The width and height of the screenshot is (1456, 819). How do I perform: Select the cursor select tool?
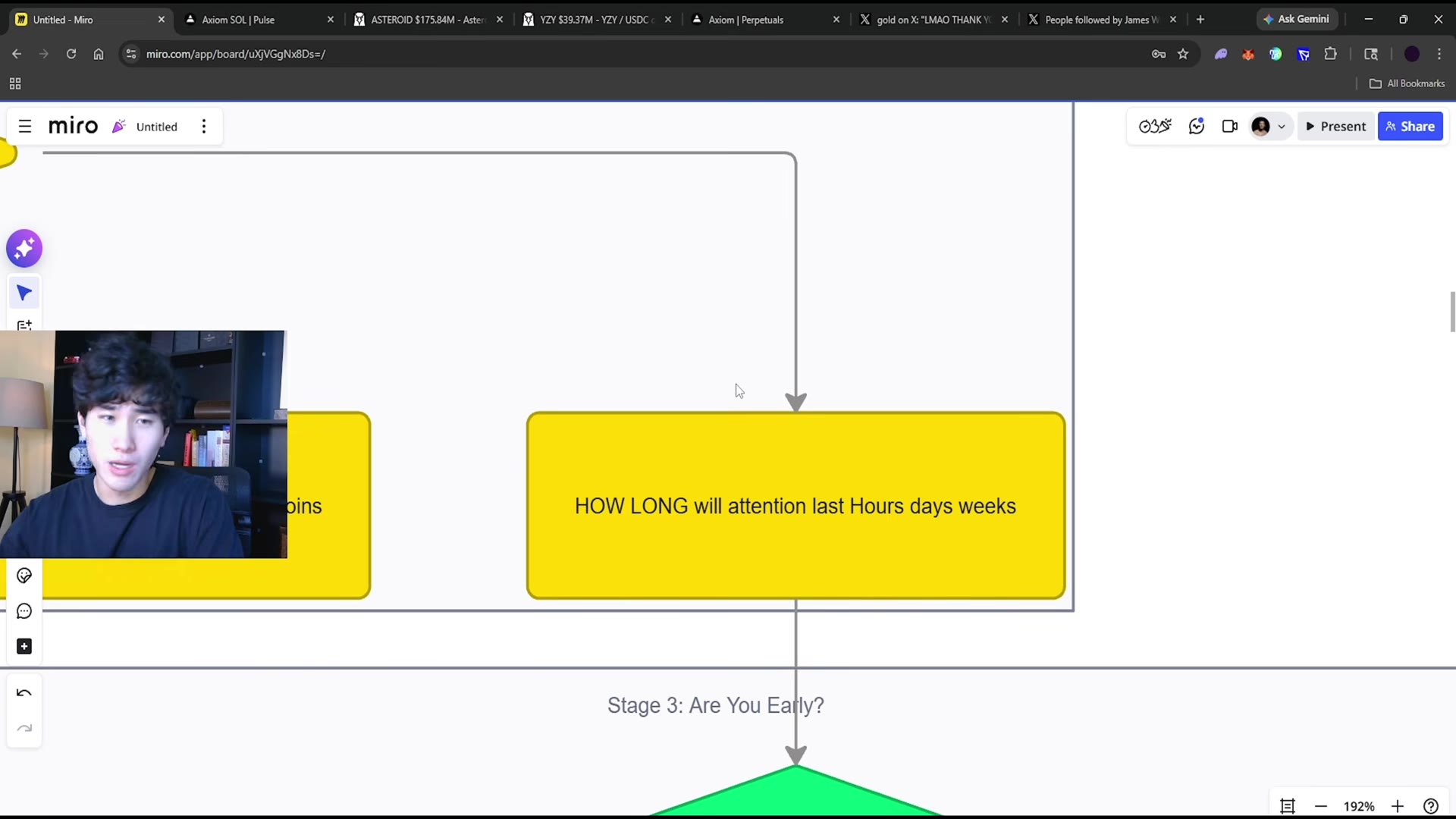tap(24, 293)
